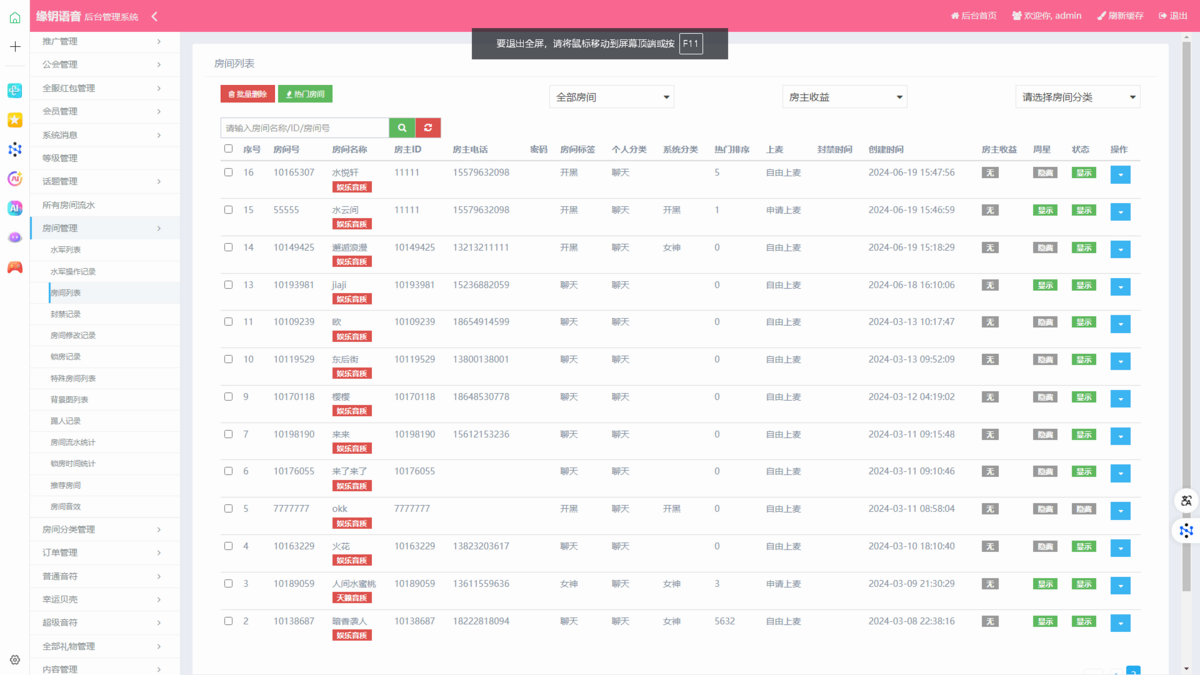Click the red 批量删除 button
Viewport: 1200px width, 675px height.
(x=247, y=94)
